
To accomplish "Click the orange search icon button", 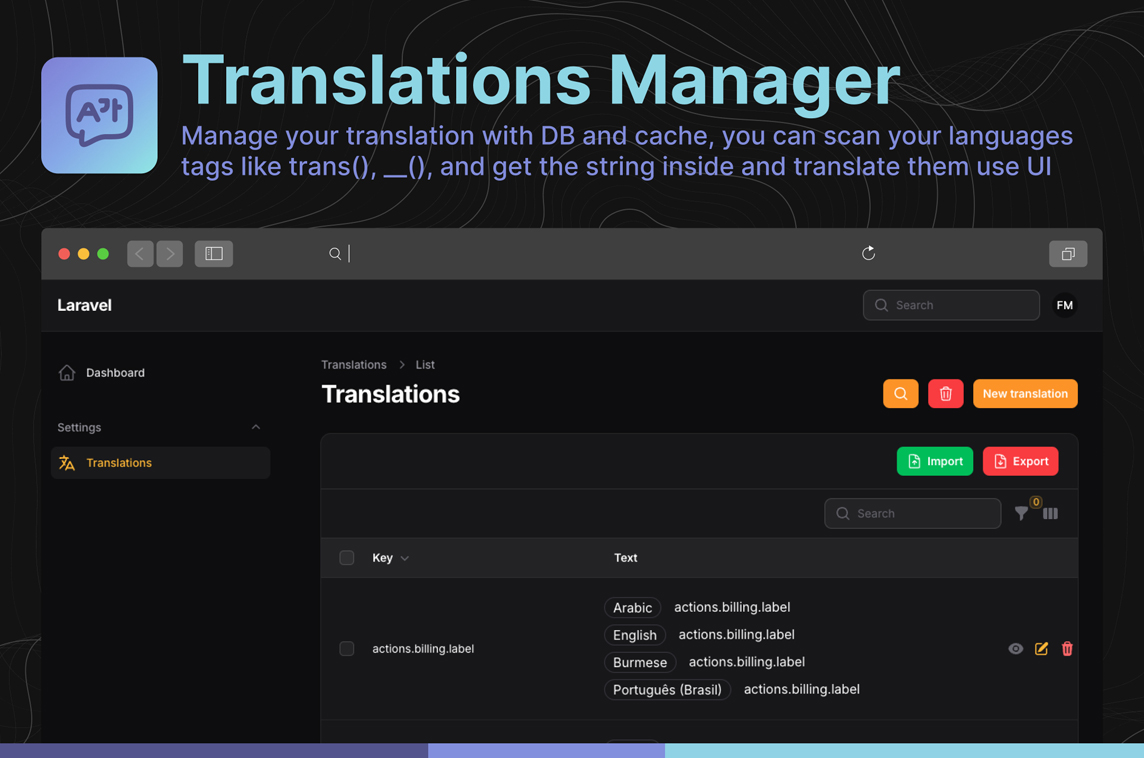I will (900, 394).
